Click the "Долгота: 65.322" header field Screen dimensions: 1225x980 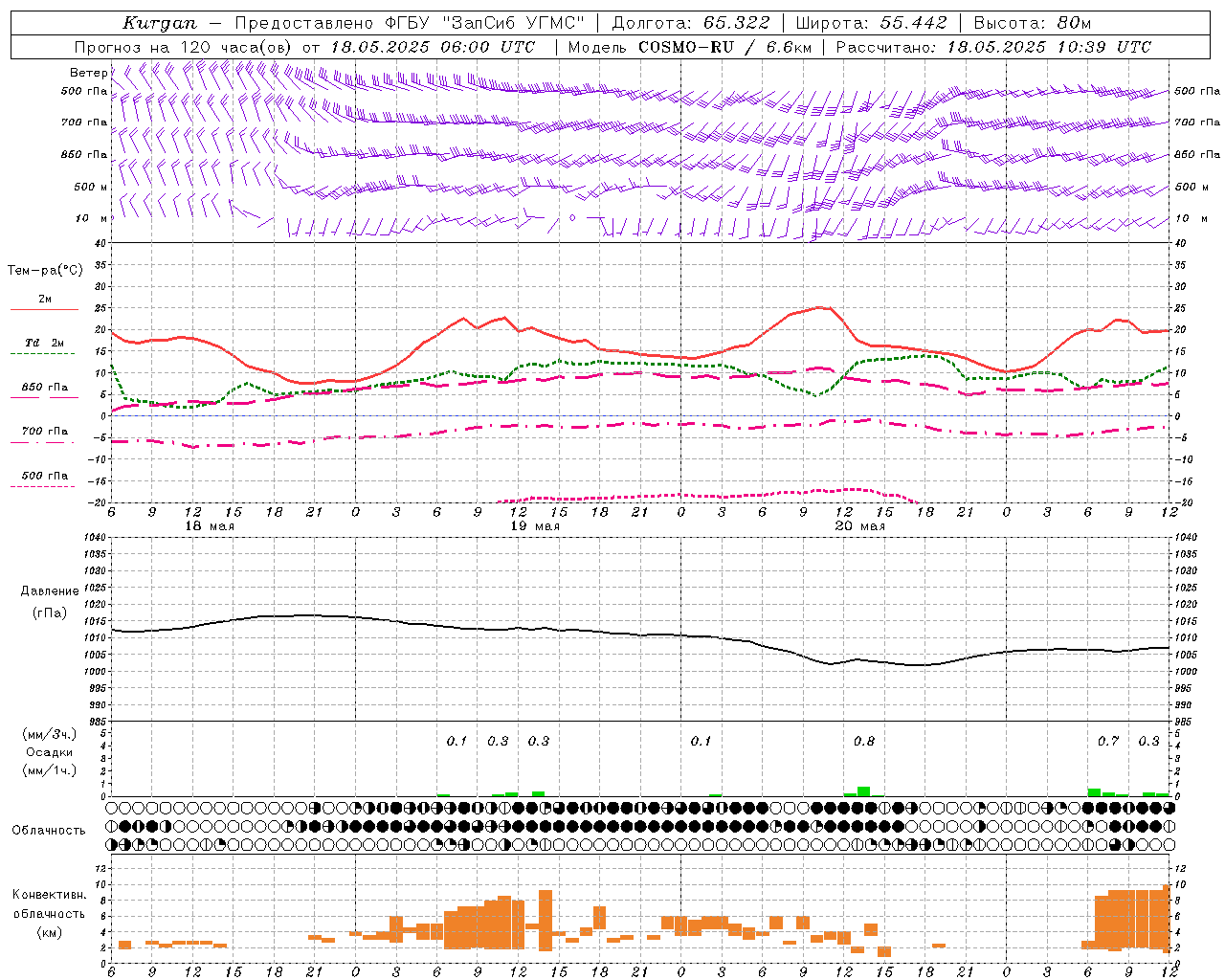point(690,23)
